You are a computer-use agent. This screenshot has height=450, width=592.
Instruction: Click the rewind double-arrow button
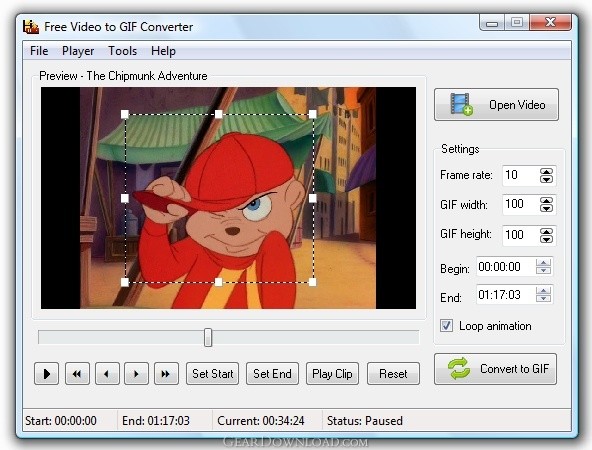tap(77, 374)
